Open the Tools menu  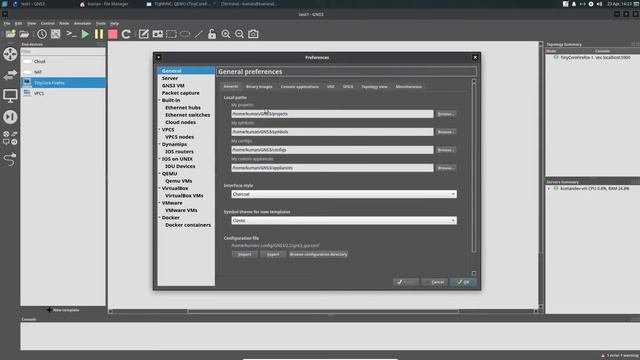[100, 23]
